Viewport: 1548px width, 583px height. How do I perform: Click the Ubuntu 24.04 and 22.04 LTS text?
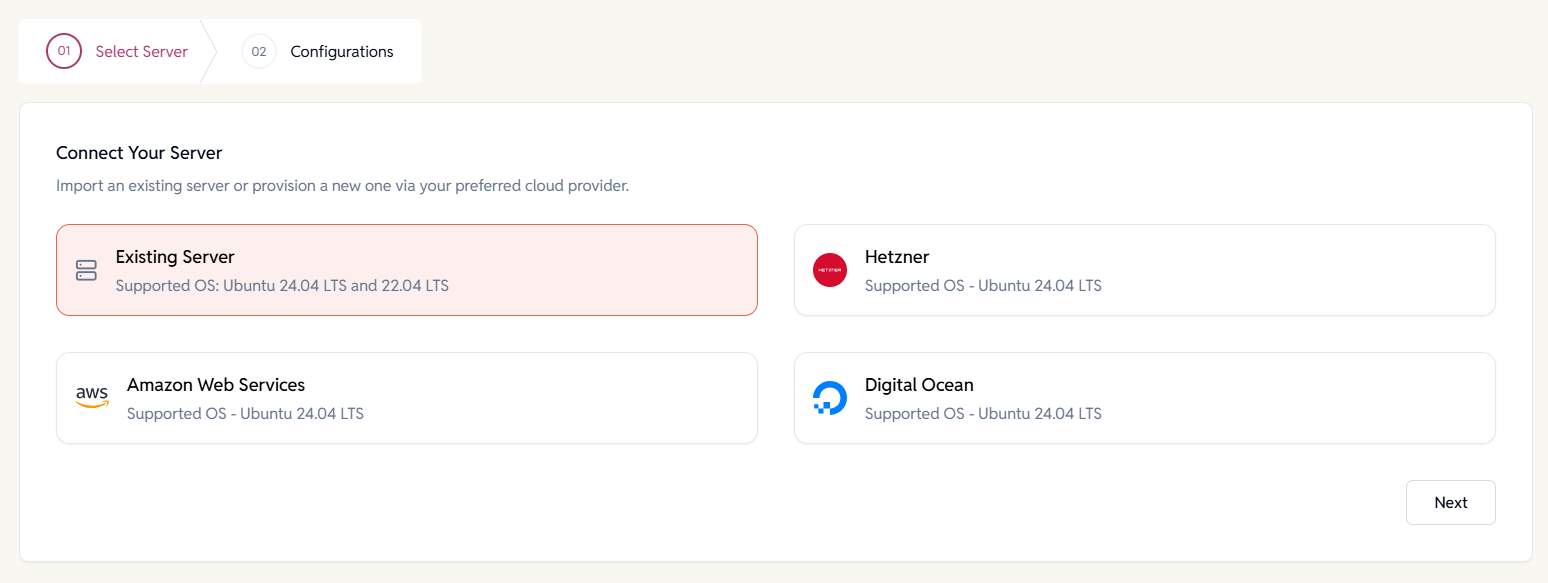click(282, 286)
